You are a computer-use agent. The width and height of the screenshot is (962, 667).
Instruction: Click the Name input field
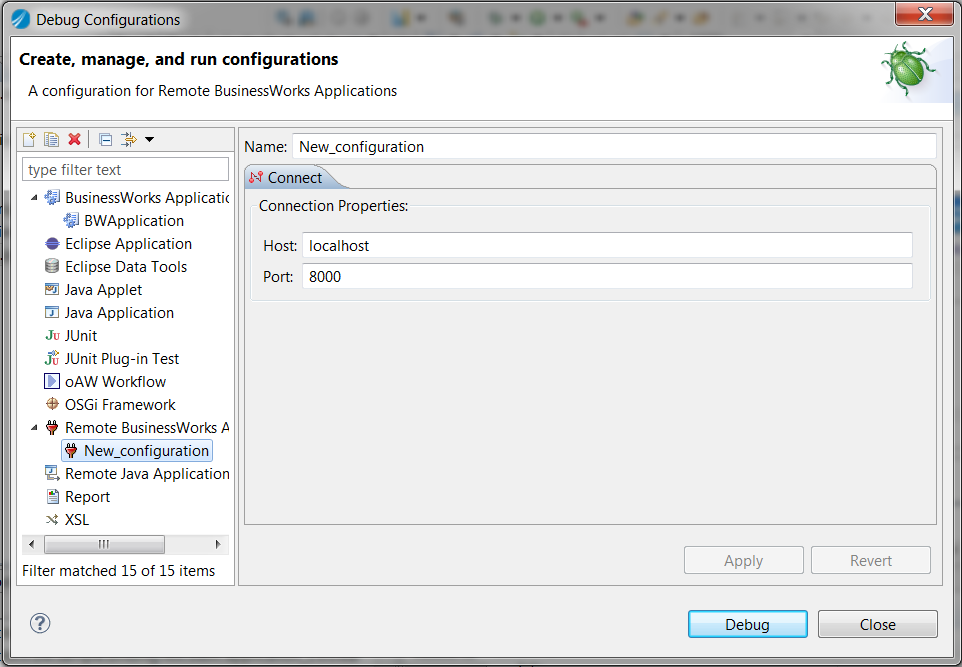614,147
